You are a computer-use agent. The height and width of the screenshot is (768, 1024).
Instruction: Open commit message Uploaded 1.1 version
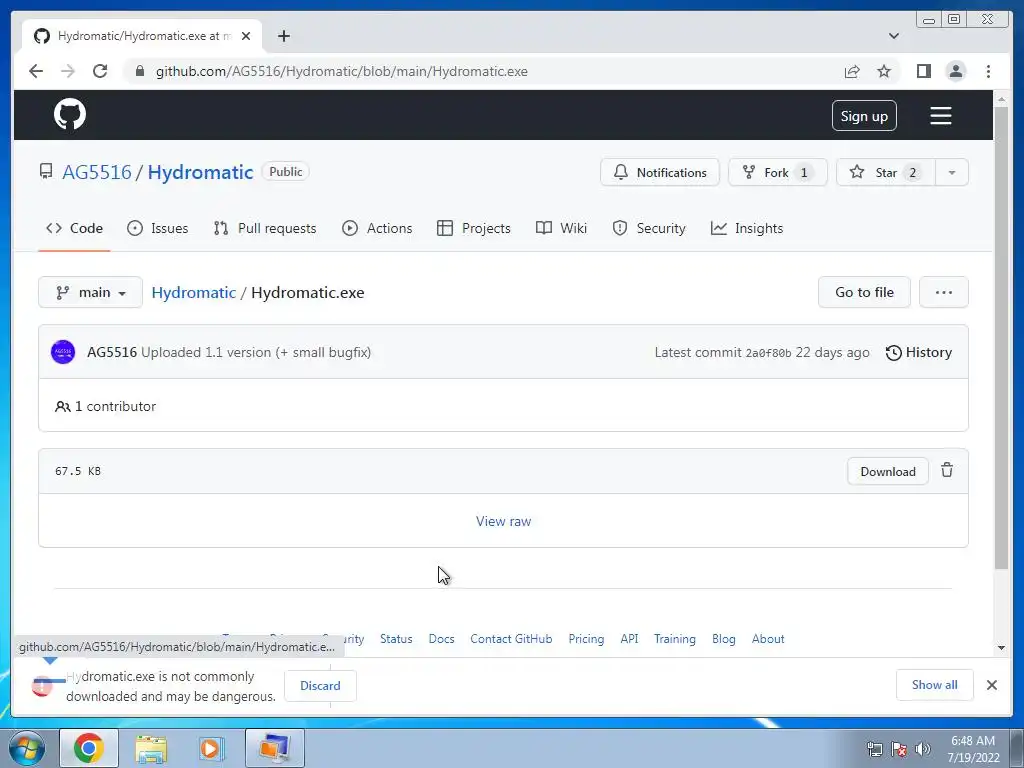[256, 352]
